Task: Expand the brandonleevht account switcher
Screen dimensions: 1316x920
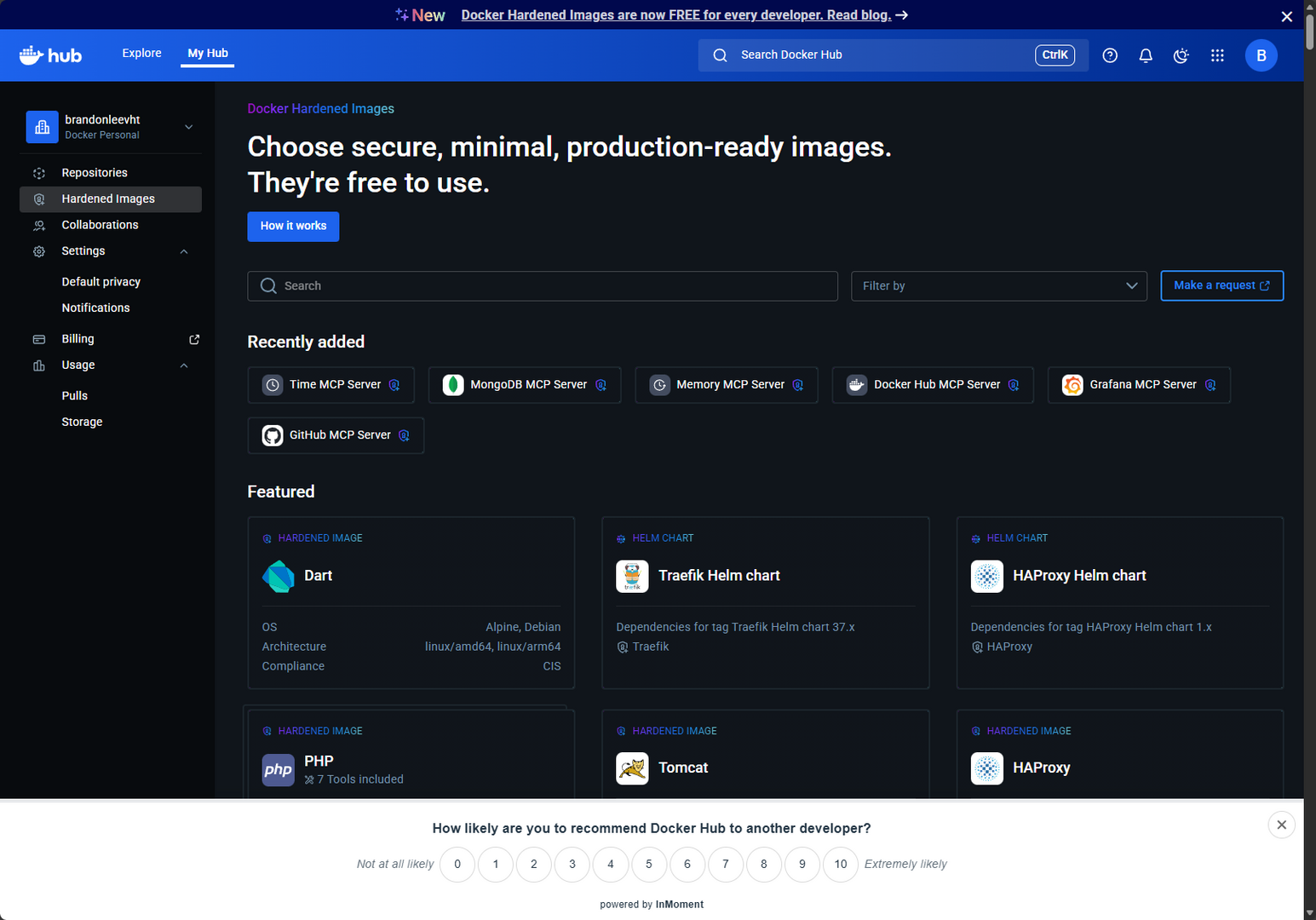Action: (x=189, y=127)
